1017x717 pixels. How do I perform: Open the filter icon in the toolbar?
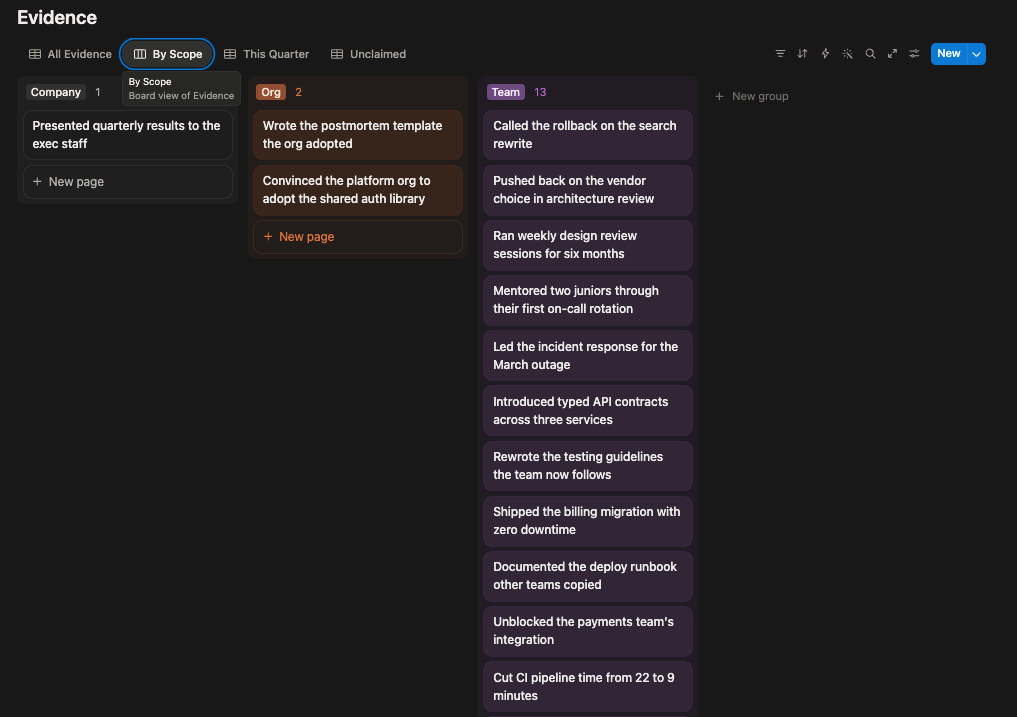coord(780,54)
